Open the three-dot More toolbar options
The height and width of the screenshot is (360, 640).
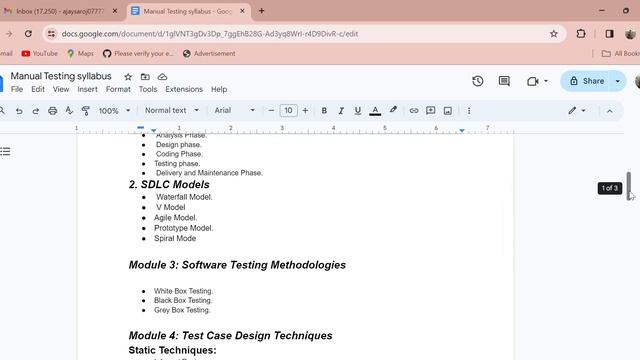coord(469,111)
